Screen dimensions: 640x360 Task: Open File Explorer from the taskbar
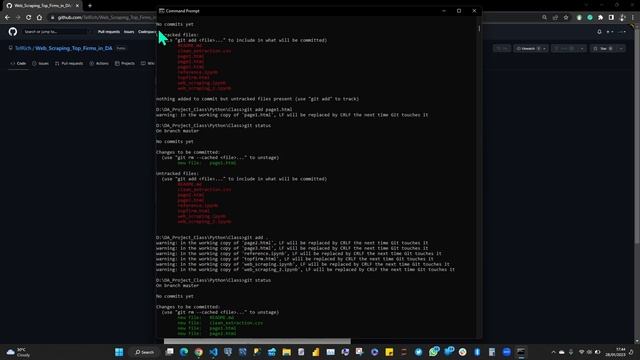coord(287,352)
